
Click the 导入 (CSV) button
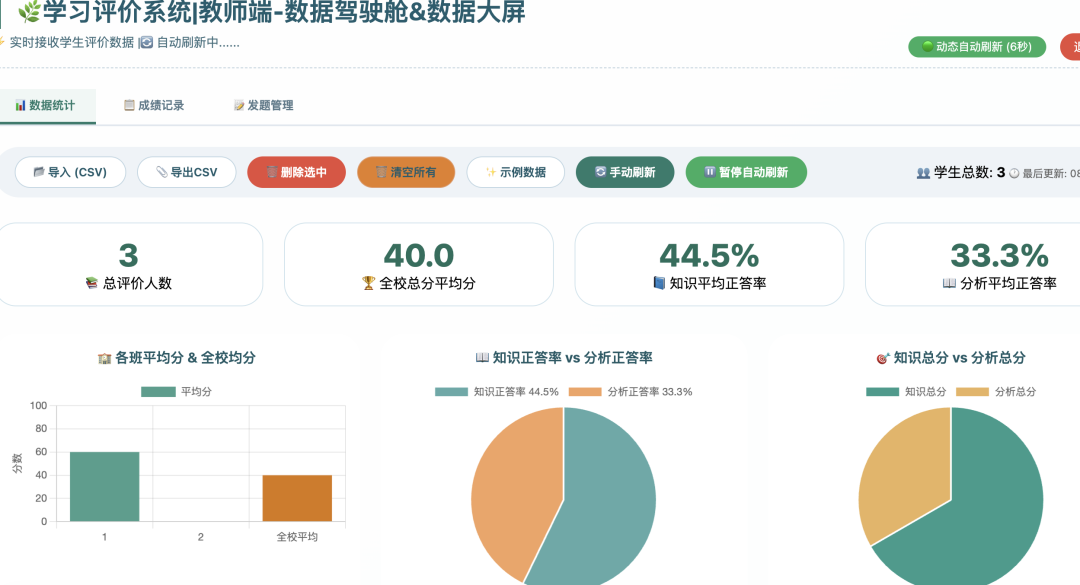[70, 172]
